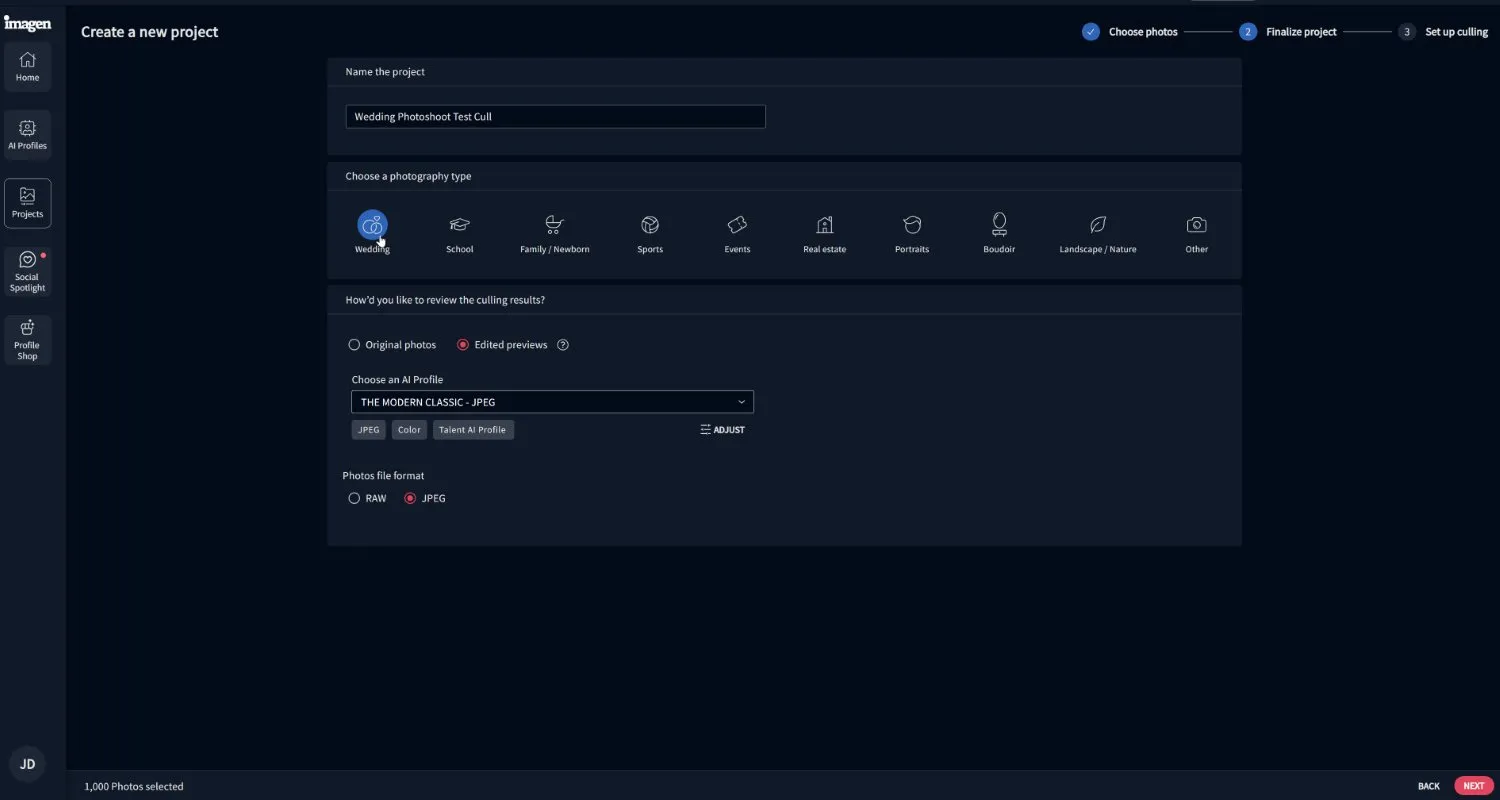Screen dimensions: 1500x800
Task: Choose the Real estate house icon
Action: 824,225
